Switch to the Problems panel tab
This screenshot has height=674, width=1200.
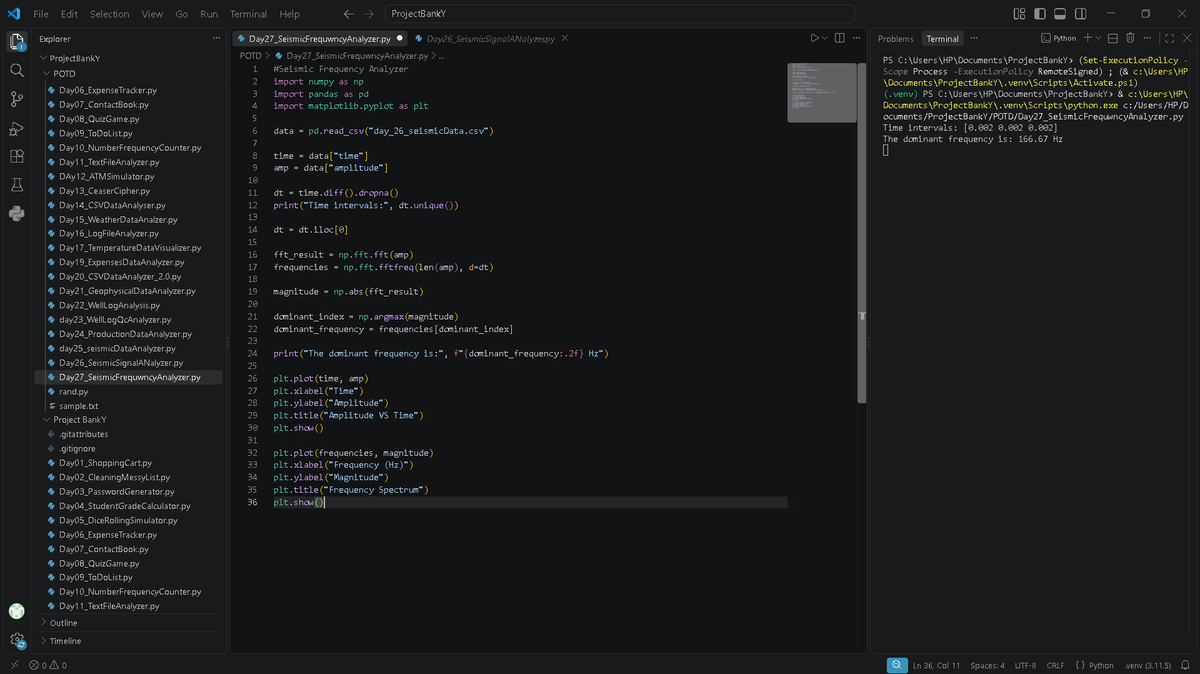(x=895, y=39)
